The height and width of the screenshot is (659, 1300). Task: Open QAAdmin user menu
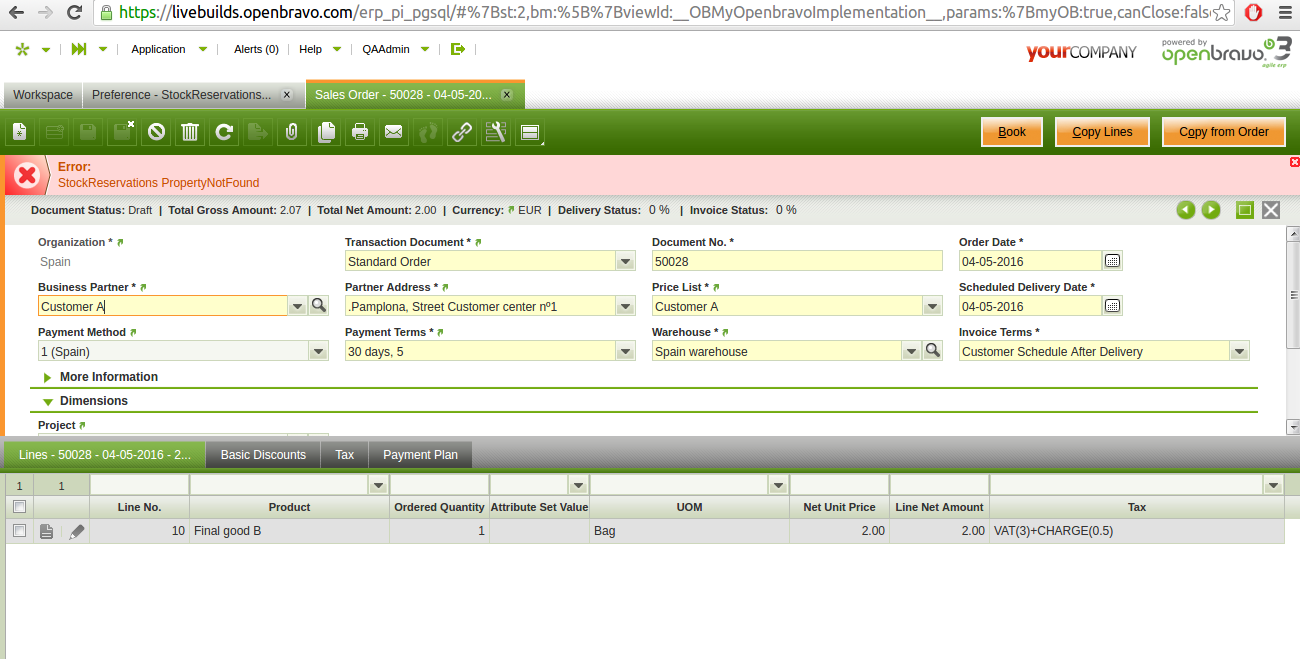[x=396, y=49]
